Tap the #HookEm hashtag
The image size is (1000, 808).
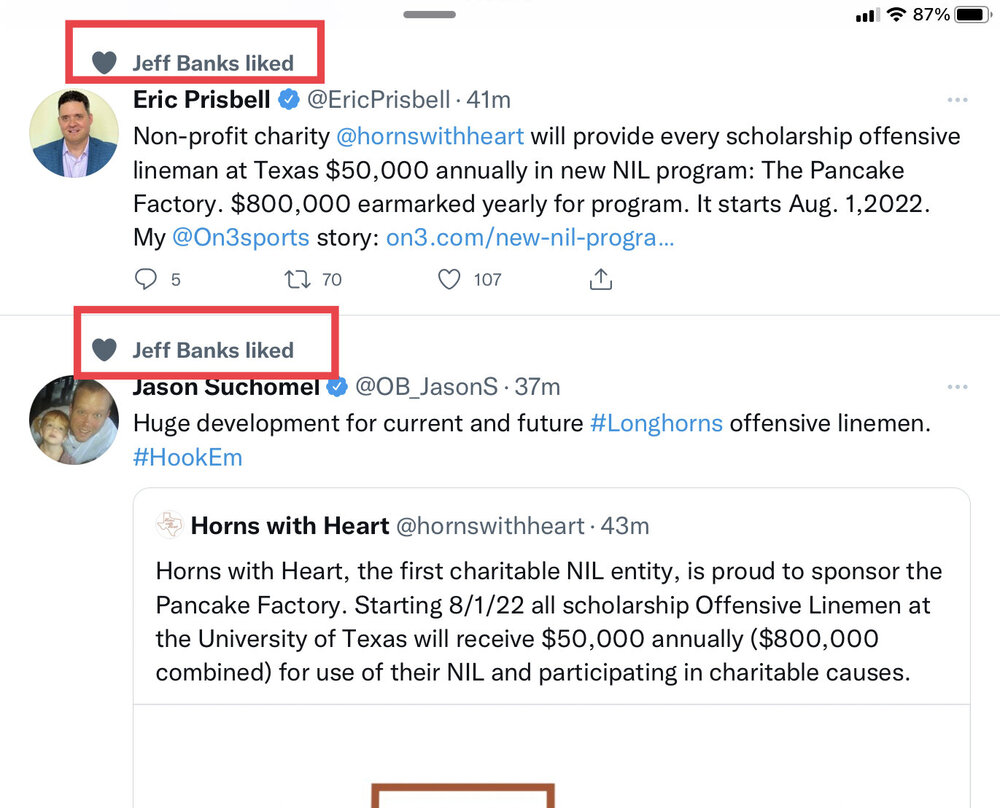pyautogui.click(x=188, y=457)
